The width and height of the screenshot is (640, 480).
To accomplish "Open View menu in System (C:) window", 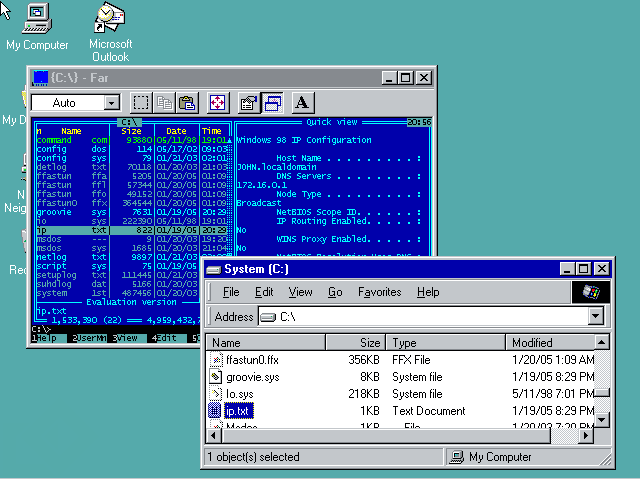I will point(300,292).
